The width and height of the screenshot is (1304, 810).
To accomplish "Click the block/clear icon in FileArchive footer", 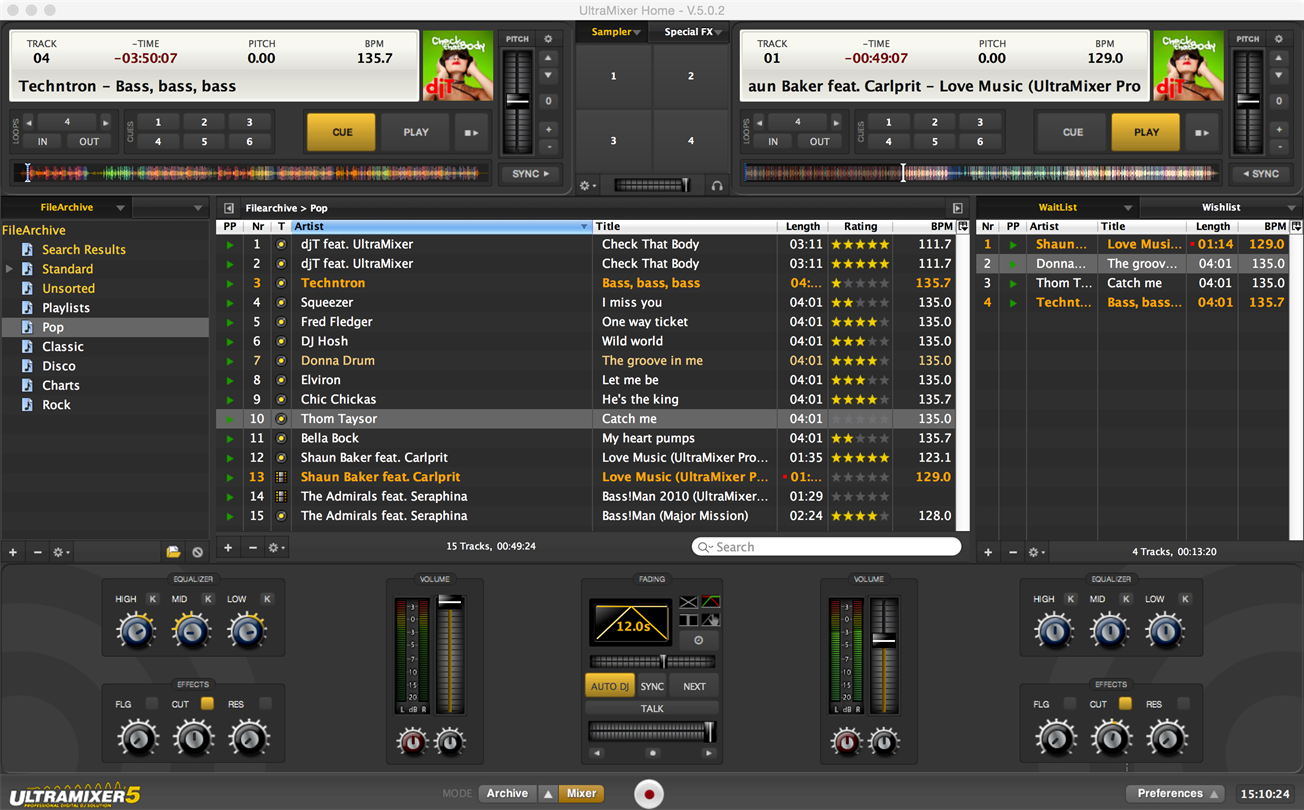I will [198, 552].
